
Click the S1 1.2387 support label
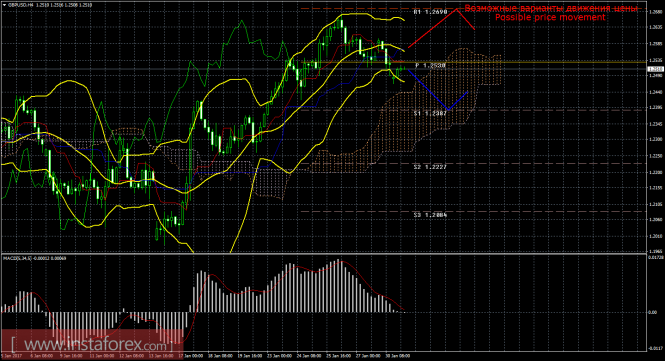tap(430, 114)
